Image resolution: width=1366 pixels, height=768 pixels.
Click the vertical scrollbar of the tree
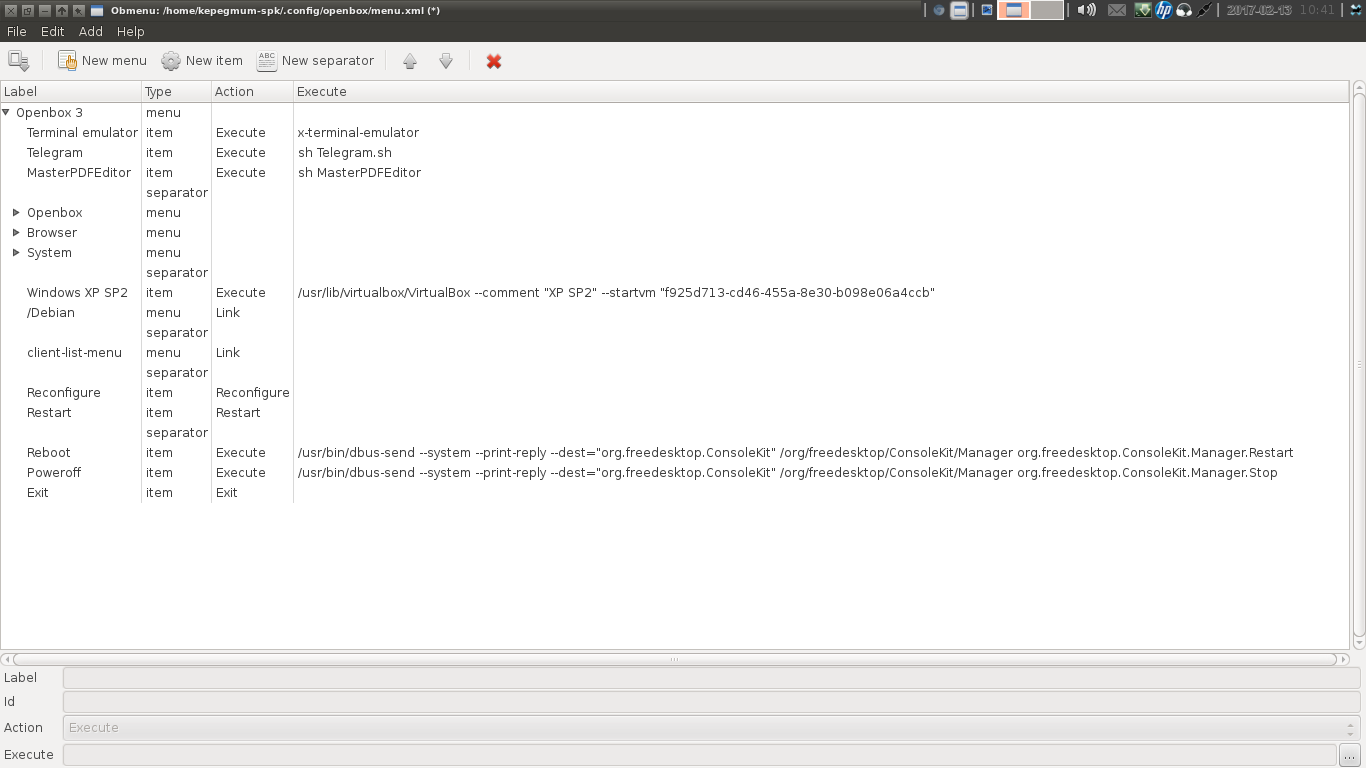1359,365
